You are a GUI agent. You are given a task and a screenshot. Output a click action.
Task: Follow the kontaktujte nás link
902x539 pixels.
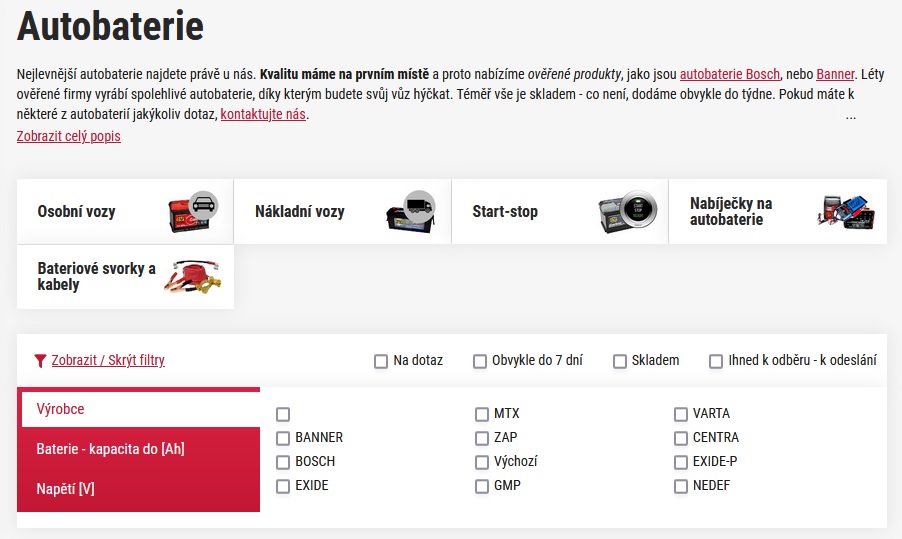point(263,114)
